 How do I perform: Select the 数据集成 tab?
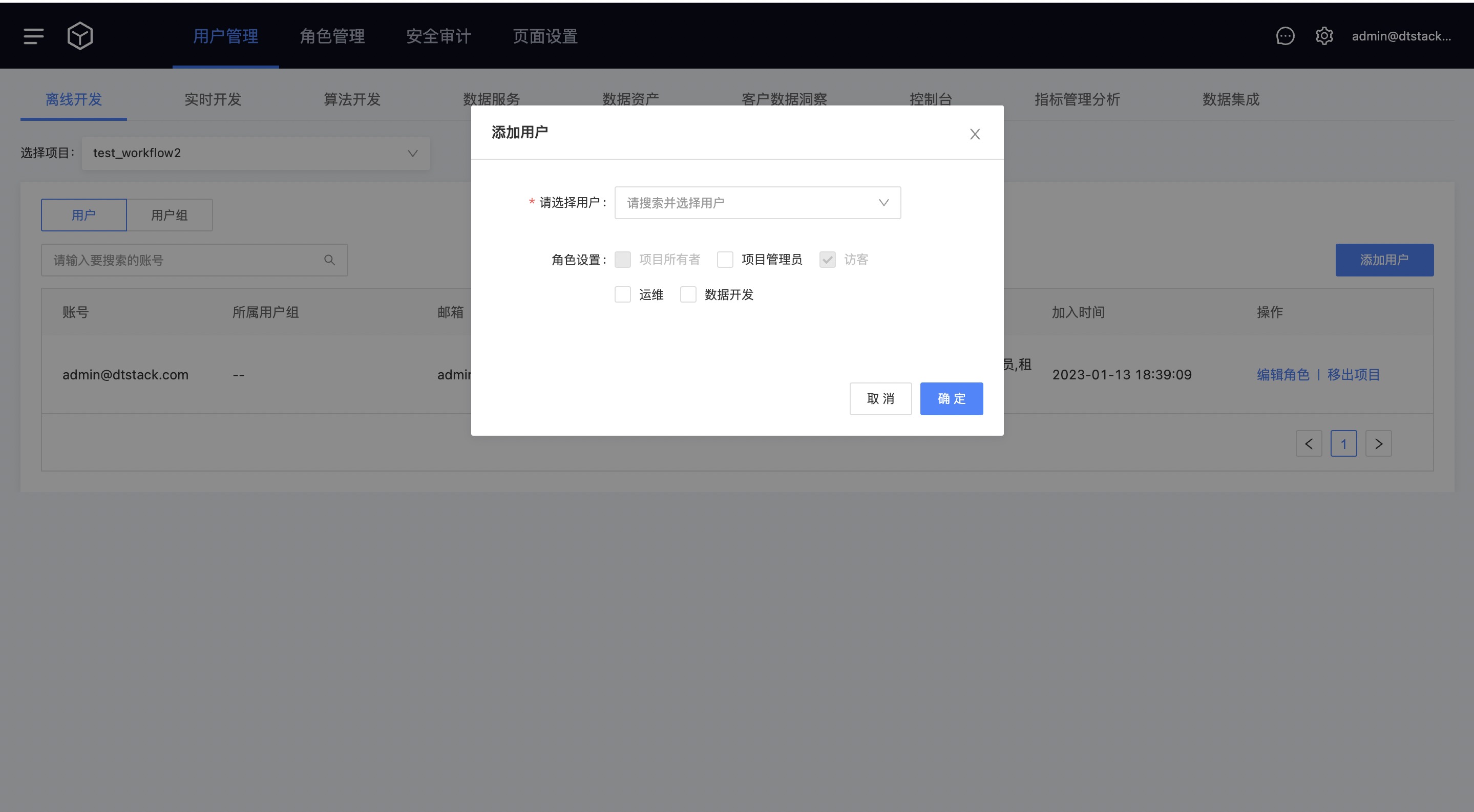(1231, 99)
